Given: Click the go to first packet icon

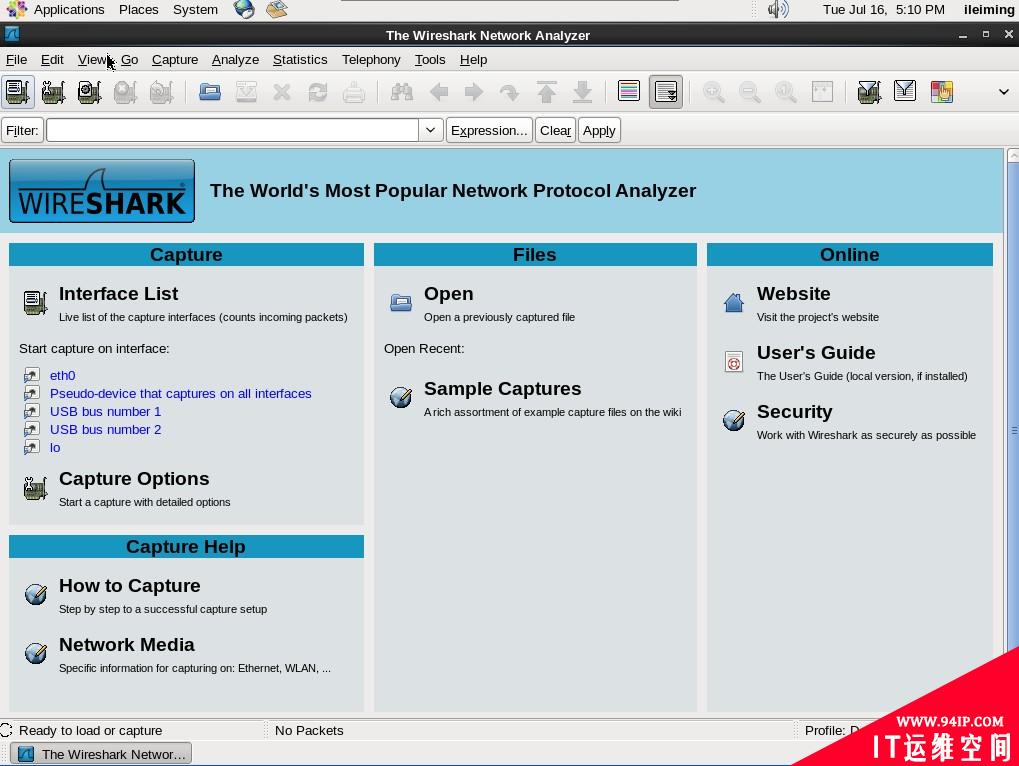Looking at the screenshot, I should (547, 92).
